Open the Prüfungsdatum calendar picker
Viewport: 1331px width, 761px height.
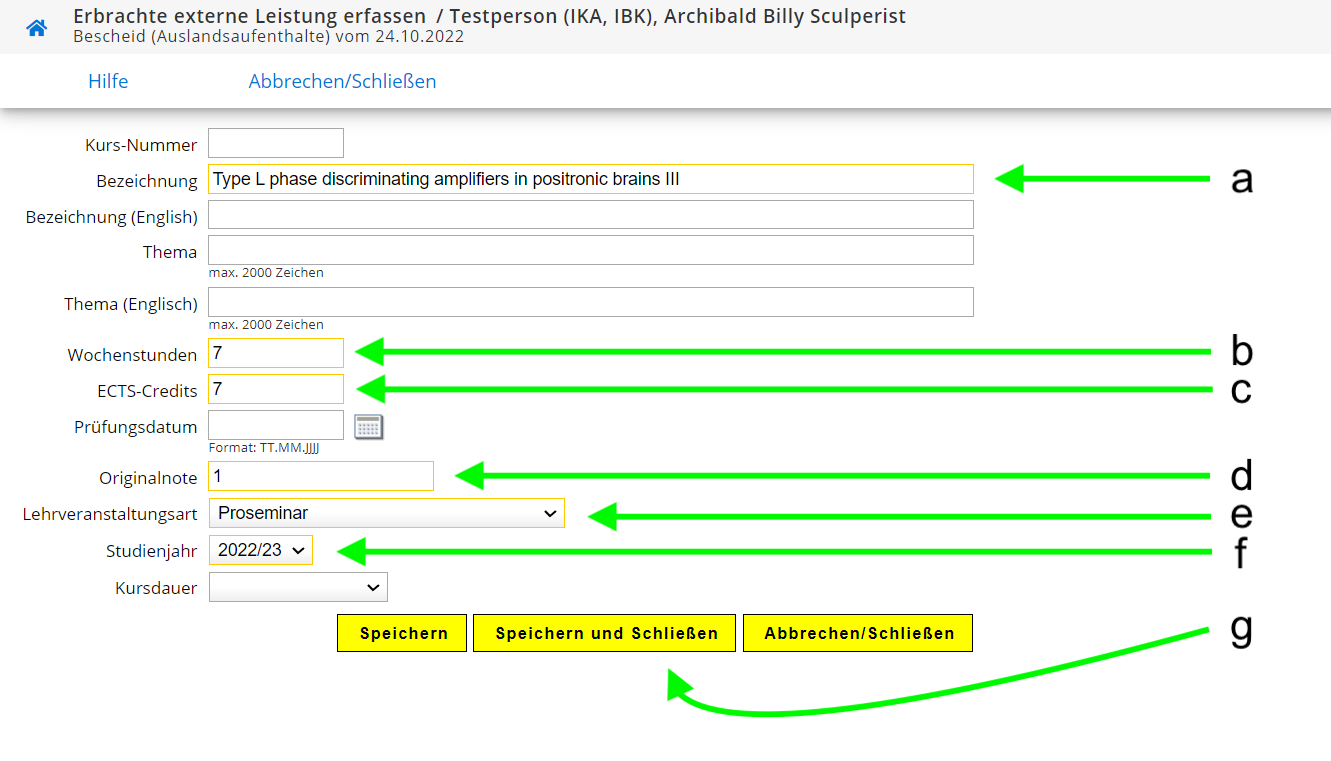(x=369, y=427)
